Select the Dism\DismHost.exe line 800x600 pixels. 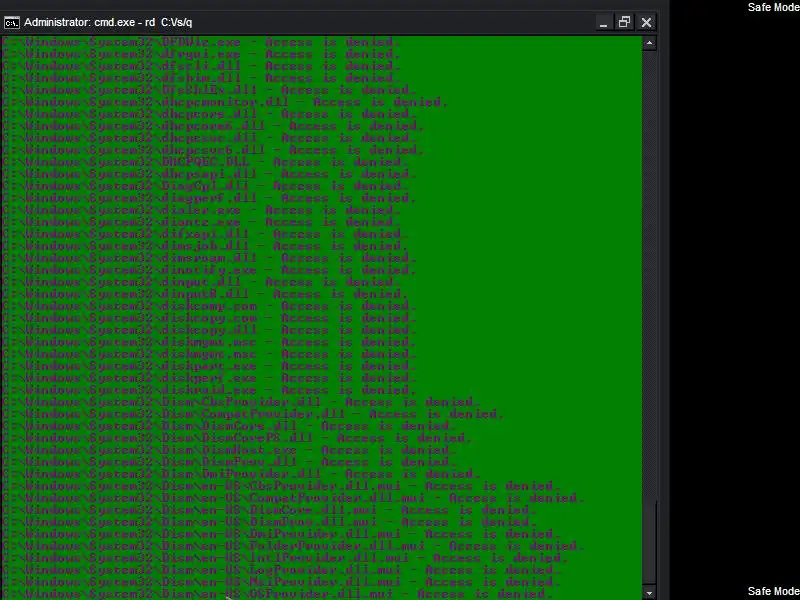pyautogui.click(x=229, y=450)
